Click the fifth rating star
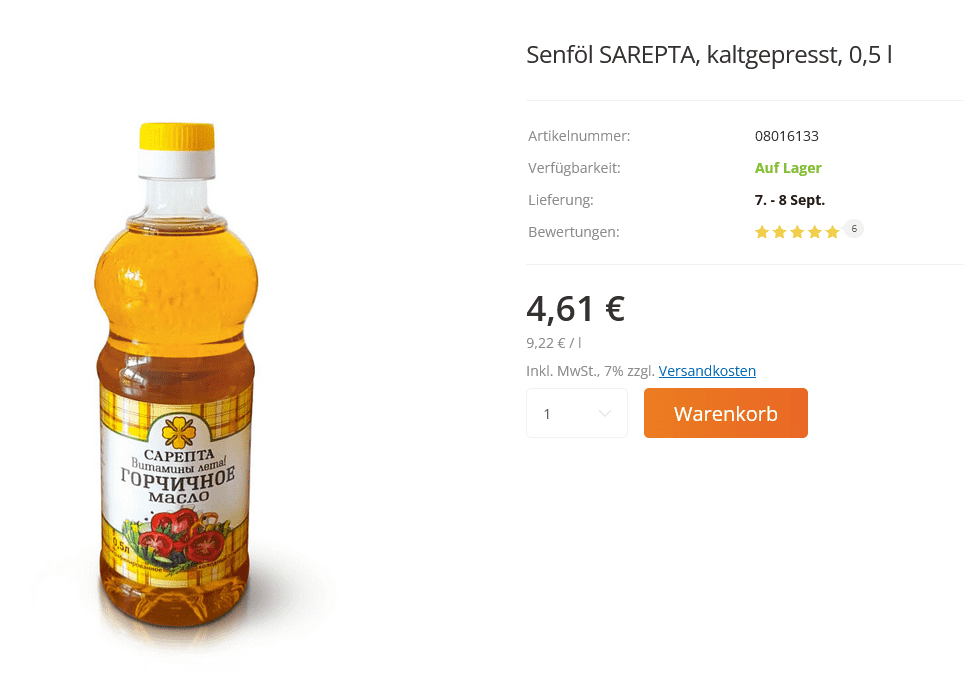The height and width of the screenshot is (673, 964). (832, 232)
